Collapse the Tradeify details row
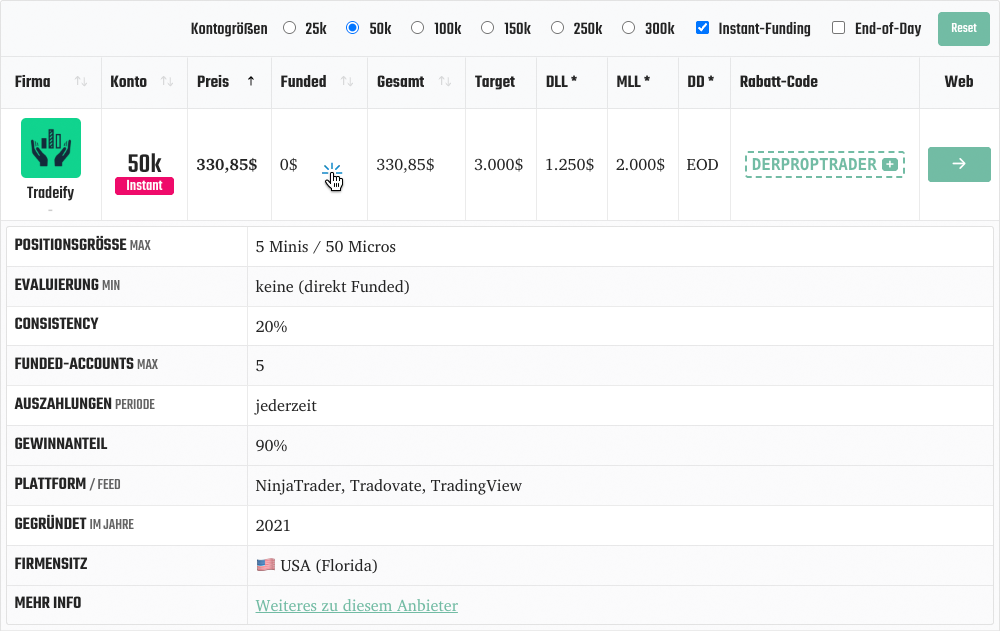The image size is (1000, 631). (50, 210)
